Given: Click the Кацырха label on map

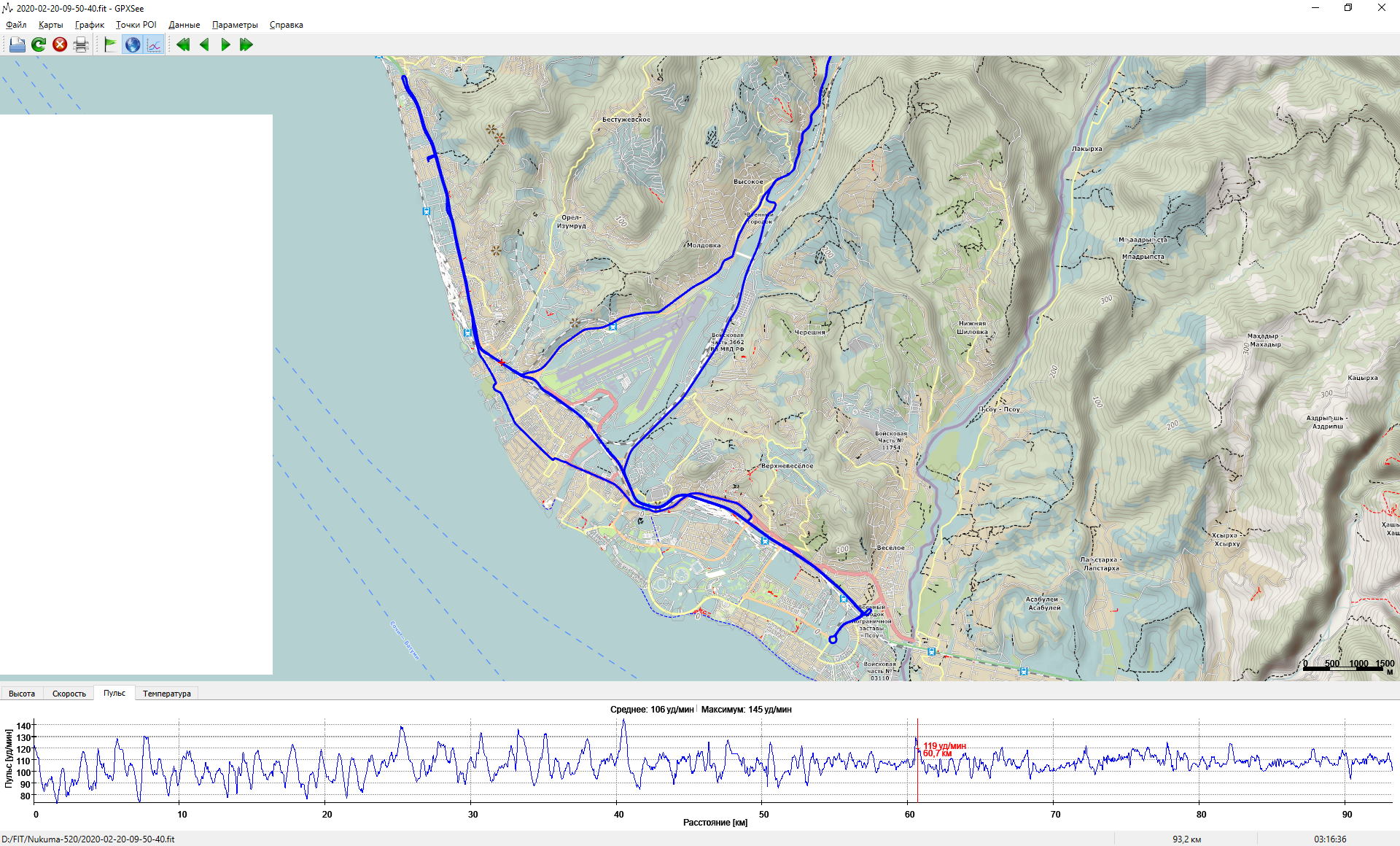Looking at the screenshot, I should pyautogui.click(x=1363, y=378).
